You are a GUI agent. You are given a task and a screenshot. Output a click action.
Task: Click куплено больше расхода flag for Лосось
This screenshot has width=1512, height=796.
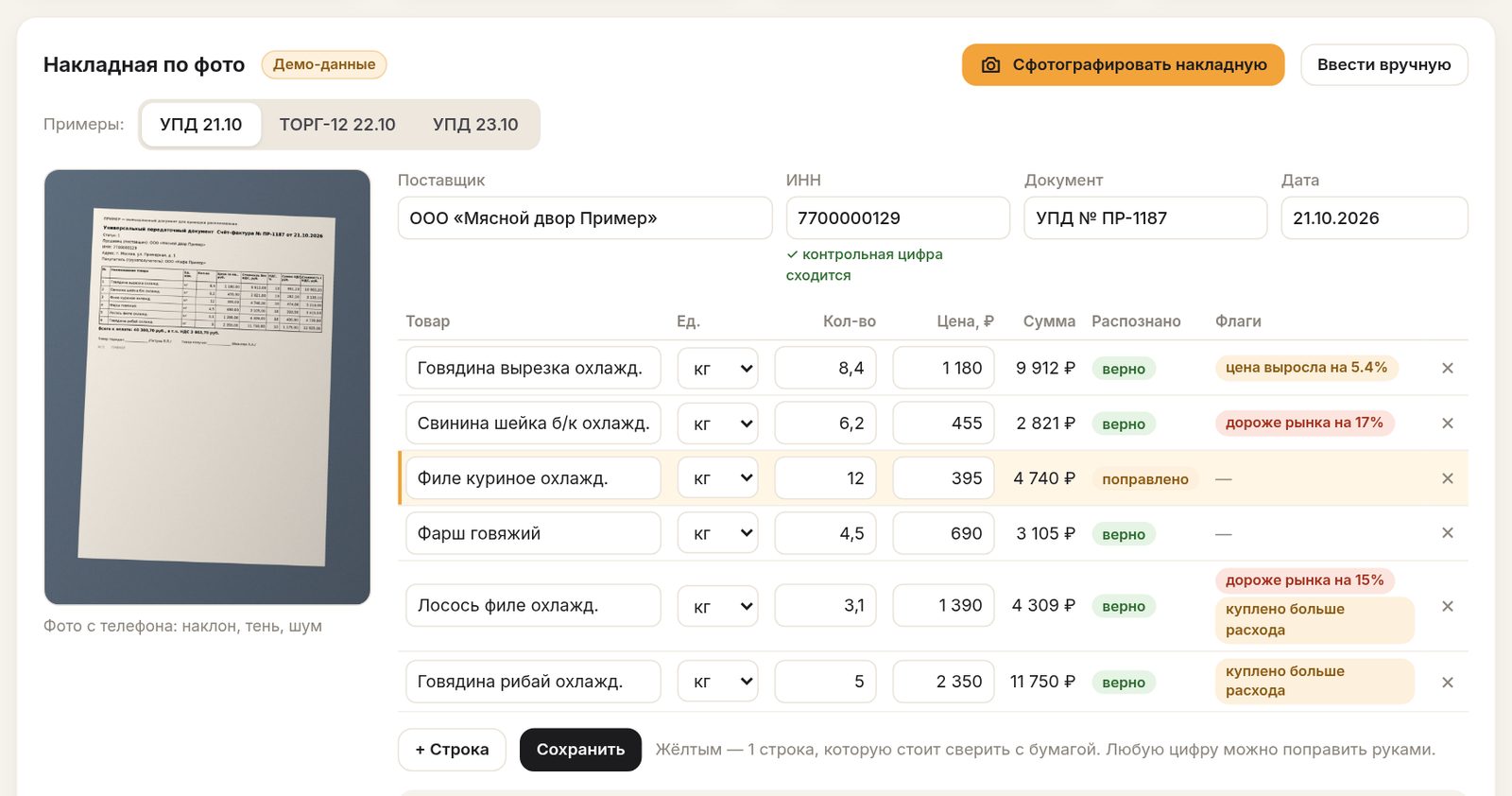click(1314, 620)
